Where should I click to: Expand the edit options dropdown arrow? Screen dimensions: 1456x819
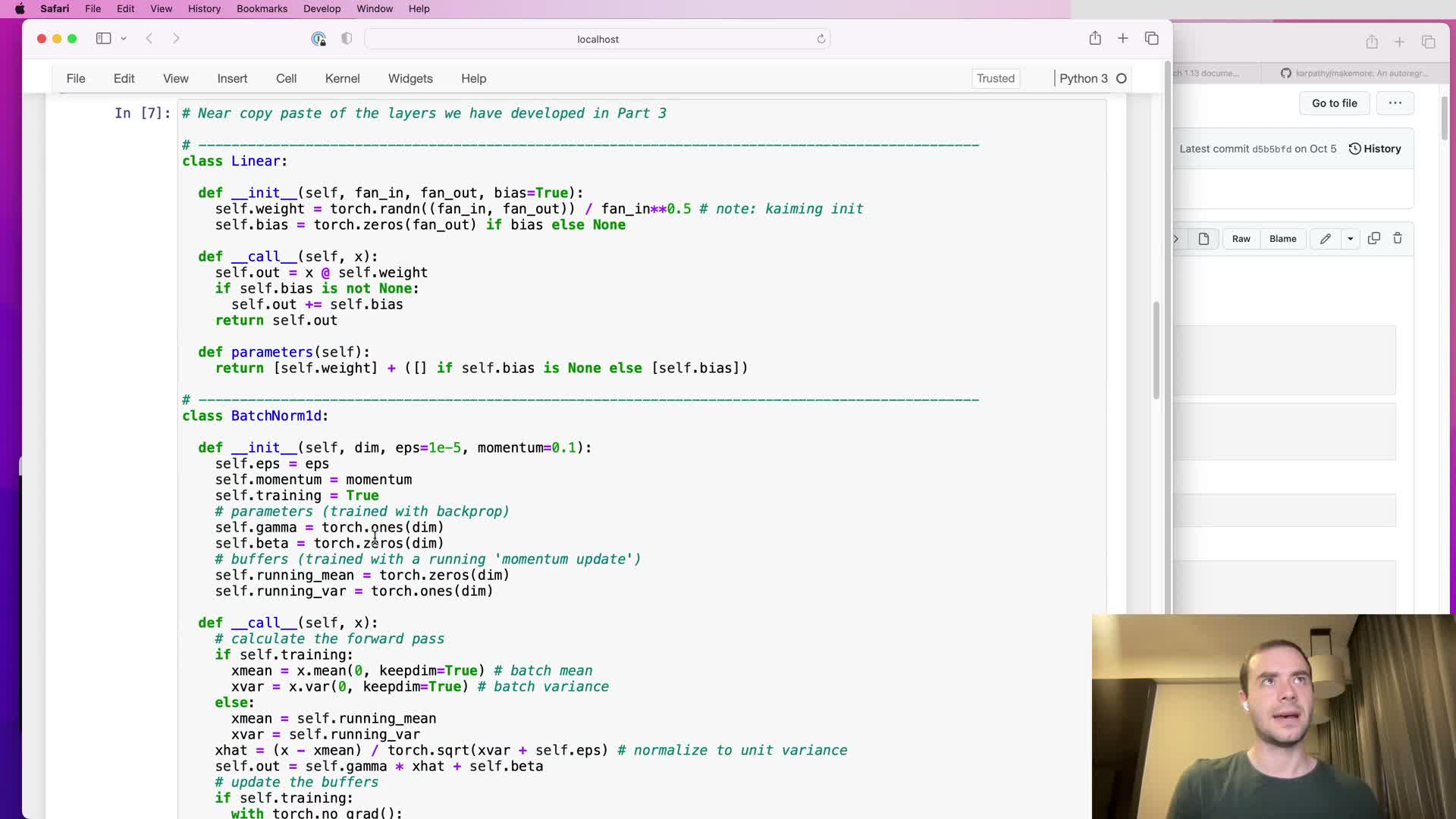pyautogui.click(x=1351, y=239)
